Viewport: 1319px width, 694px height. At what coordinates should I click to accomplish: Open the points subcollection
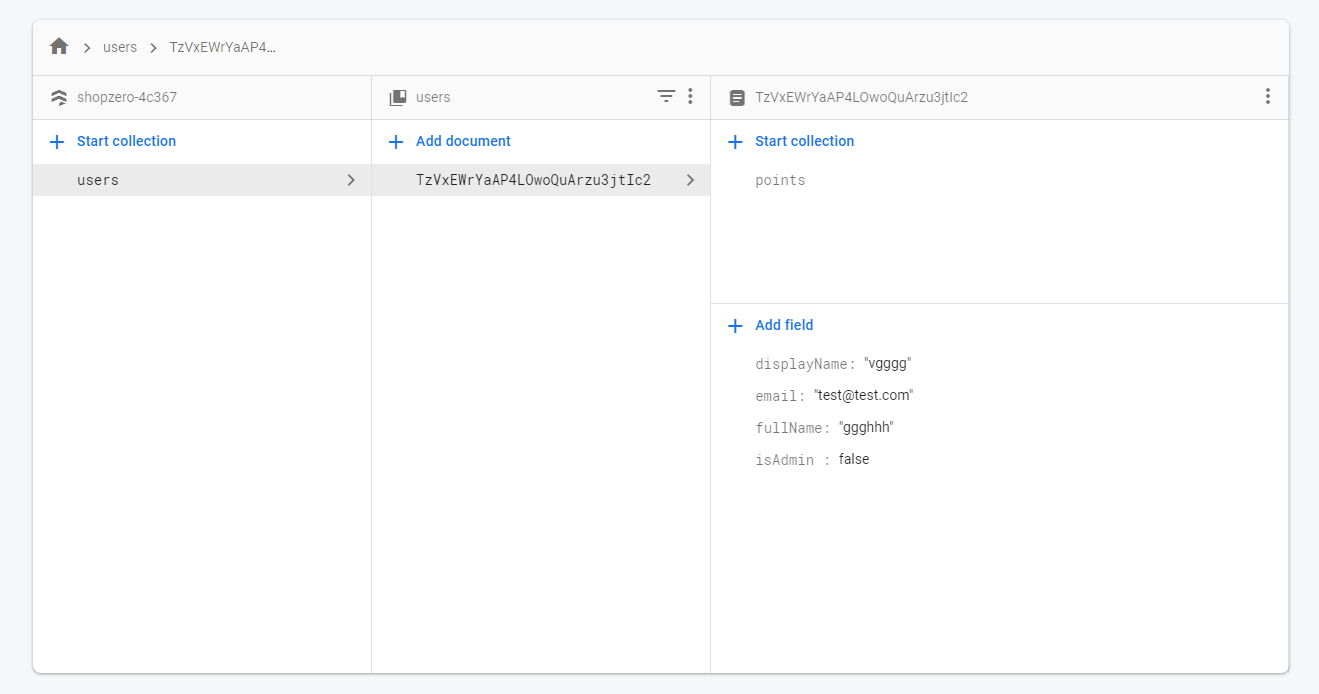[x=780, y=180]
